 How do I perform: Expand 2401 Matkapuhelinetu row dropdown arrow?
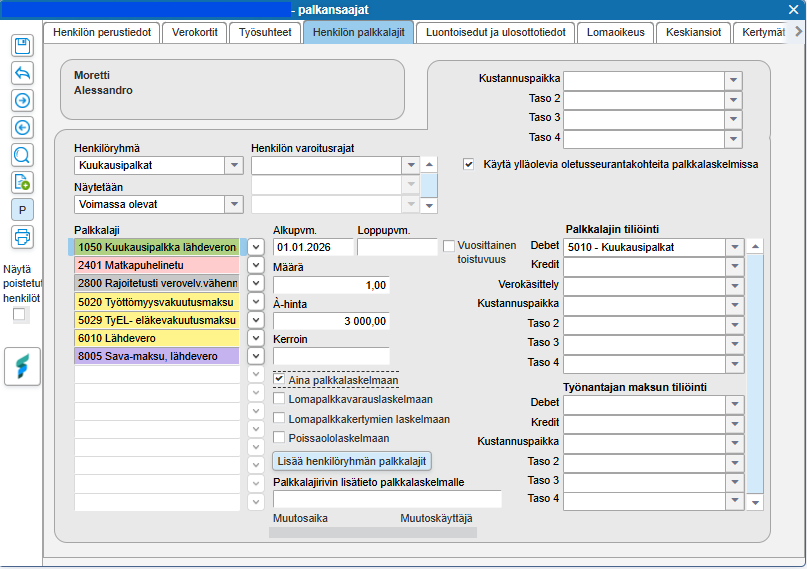(256, 265)
